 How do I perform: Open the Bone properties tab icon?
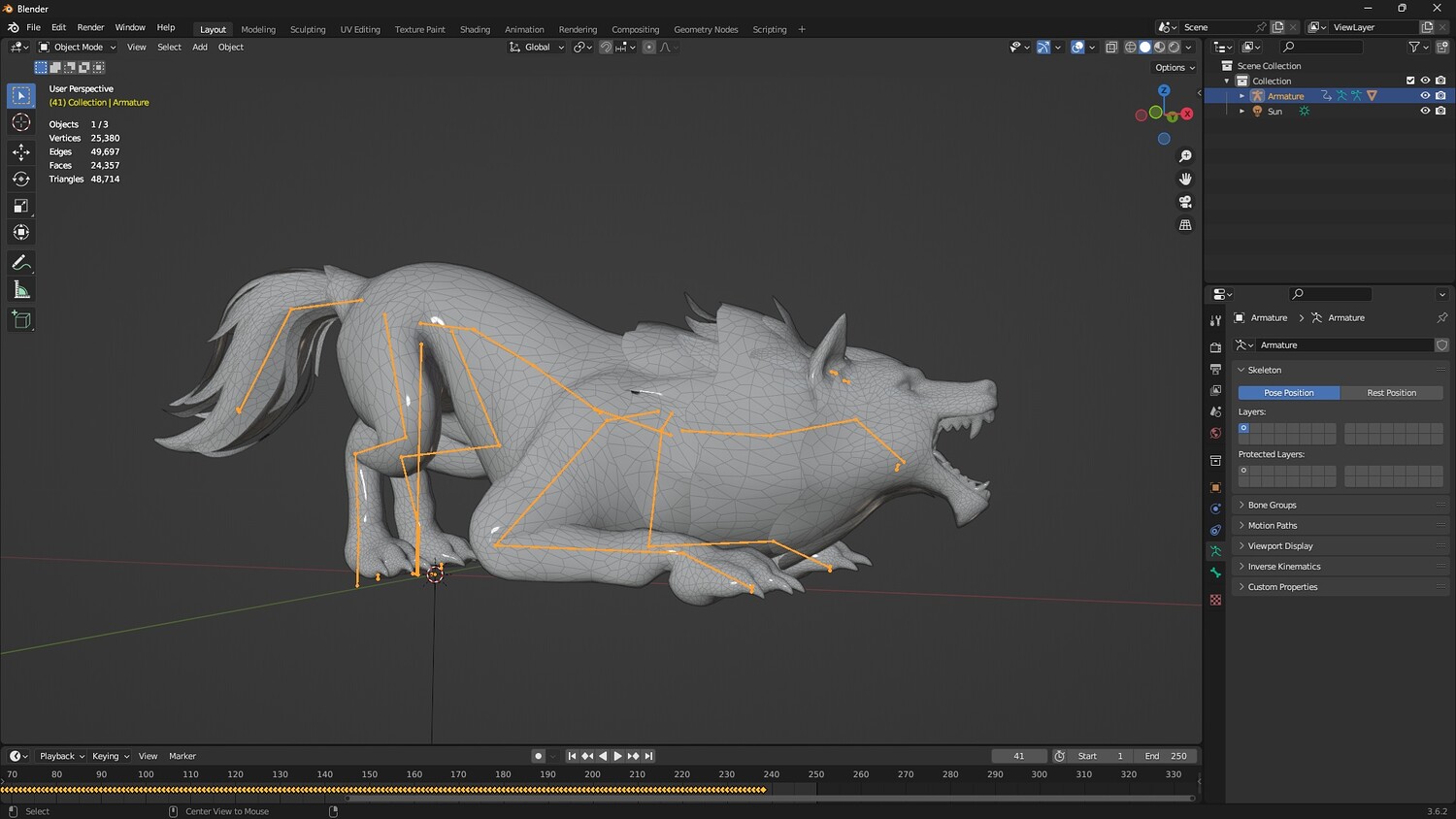click(1215, 573)
